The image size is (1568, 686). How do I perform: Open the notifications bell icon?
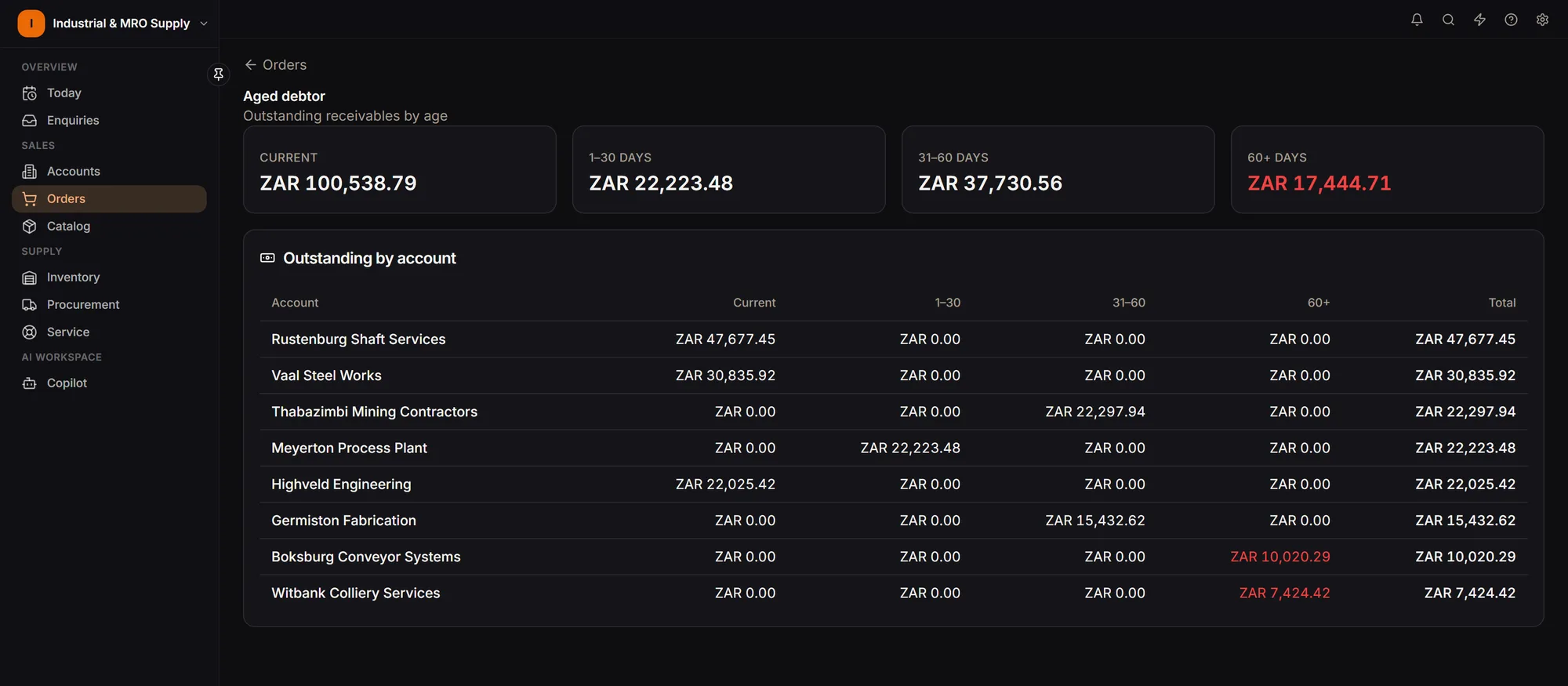pyautogui.click(x=1417, y=20)
